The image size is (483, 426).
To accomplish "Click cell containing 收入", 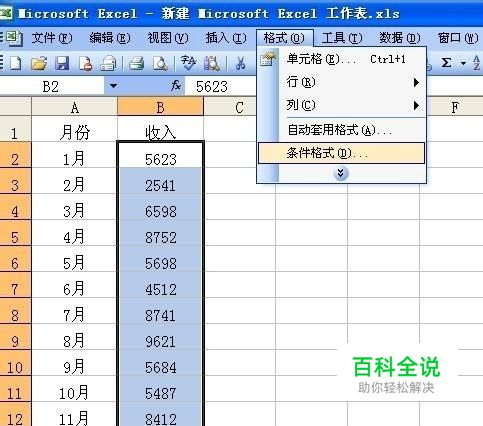I will coord(160,129).
